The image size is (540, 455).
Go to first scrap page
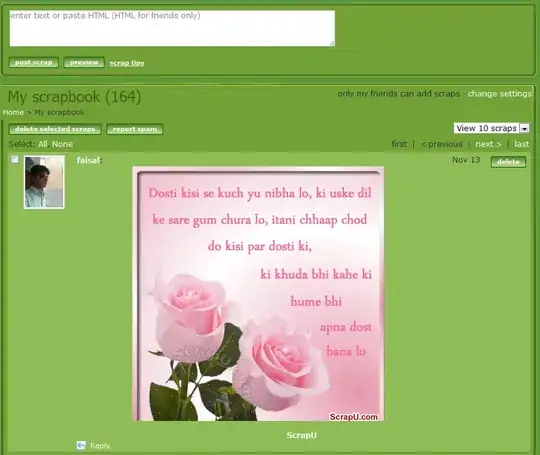pyautogui.click(x=399, y=144)
